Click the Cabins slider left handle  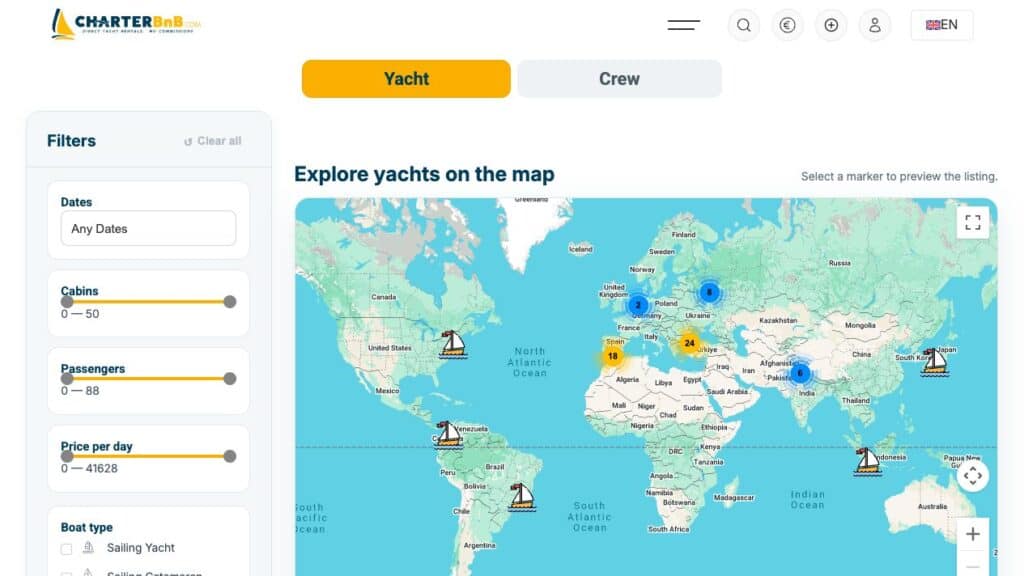pyautogui.click(x=67, y=302)
